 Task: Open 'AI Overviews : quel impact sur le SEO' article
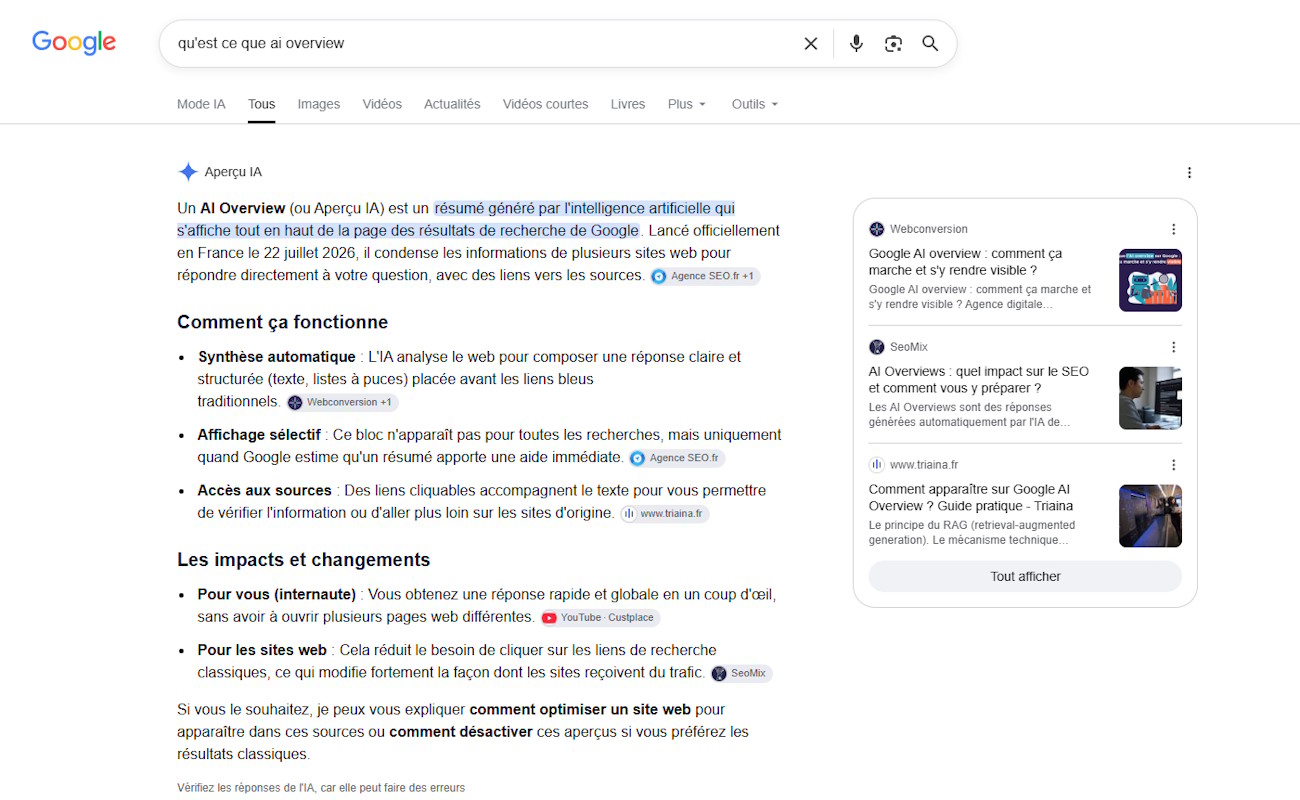979,380
